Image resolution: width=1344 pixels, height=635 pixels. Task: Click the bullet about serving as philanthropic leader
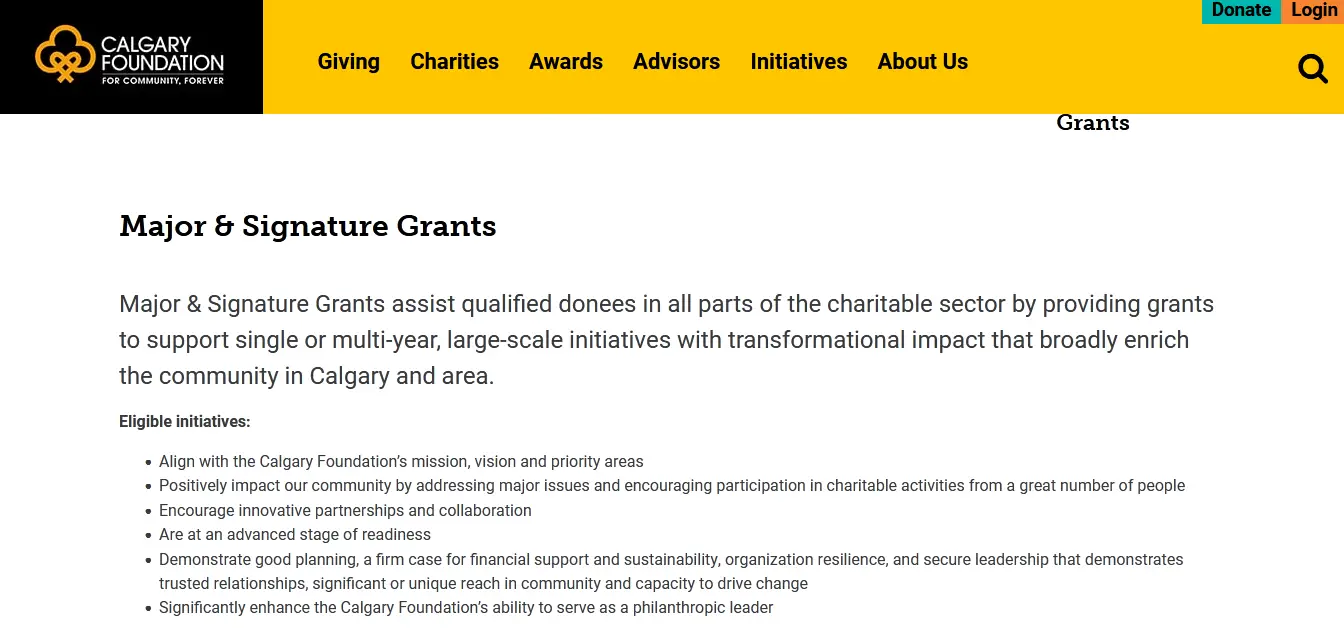point(466,608)
